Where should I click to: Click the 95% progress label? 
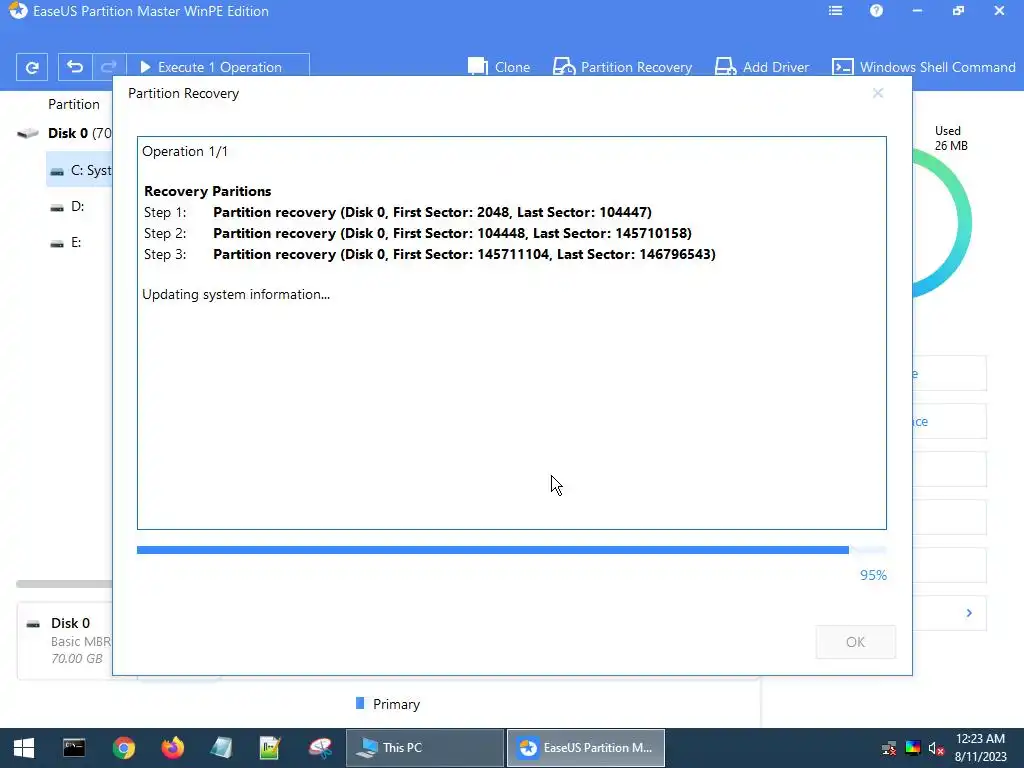click(x=873, y=575)
